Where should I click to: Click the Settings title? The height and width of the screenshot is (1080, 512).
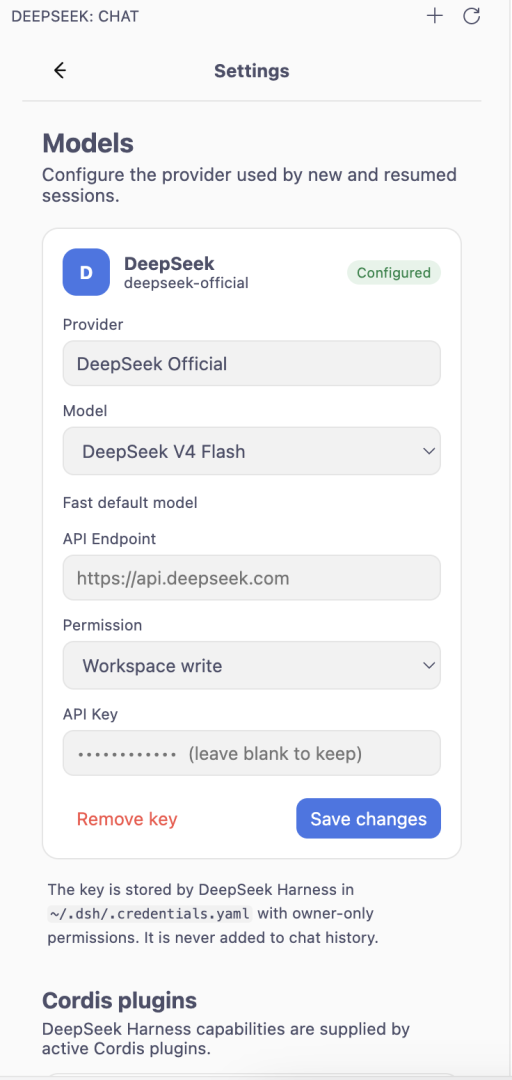[x=252, y=70]
